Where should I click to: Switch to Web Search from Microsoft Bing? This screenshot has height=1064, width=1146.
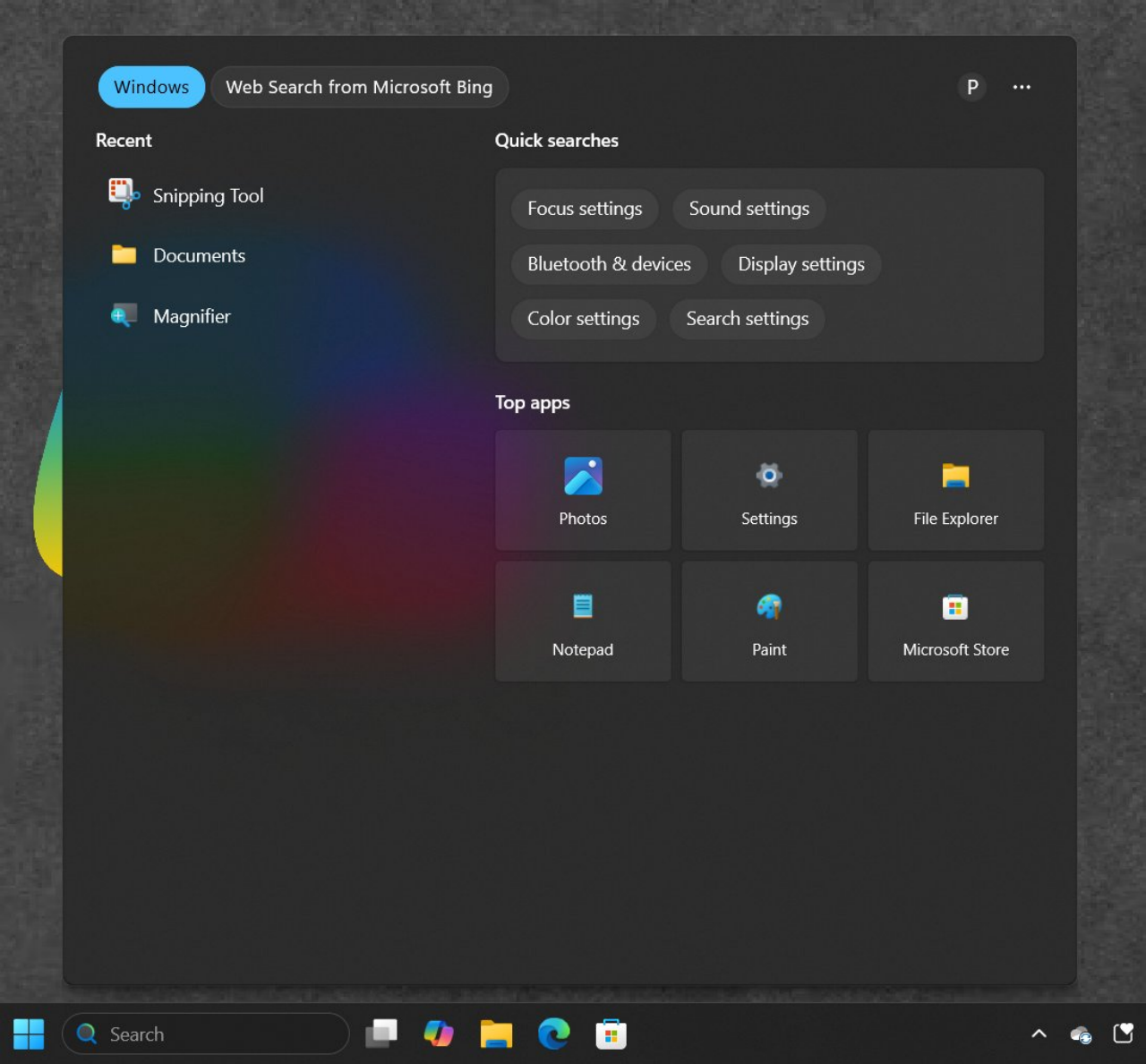[x=359, y=87]
